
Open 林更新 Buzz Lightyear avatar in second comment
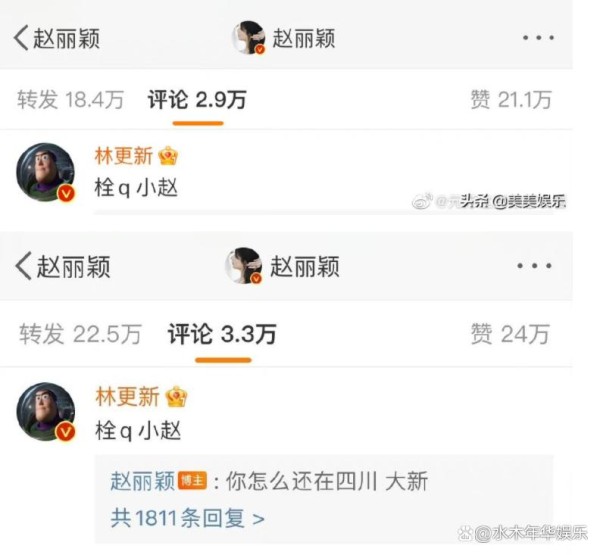tap(46, 412)
